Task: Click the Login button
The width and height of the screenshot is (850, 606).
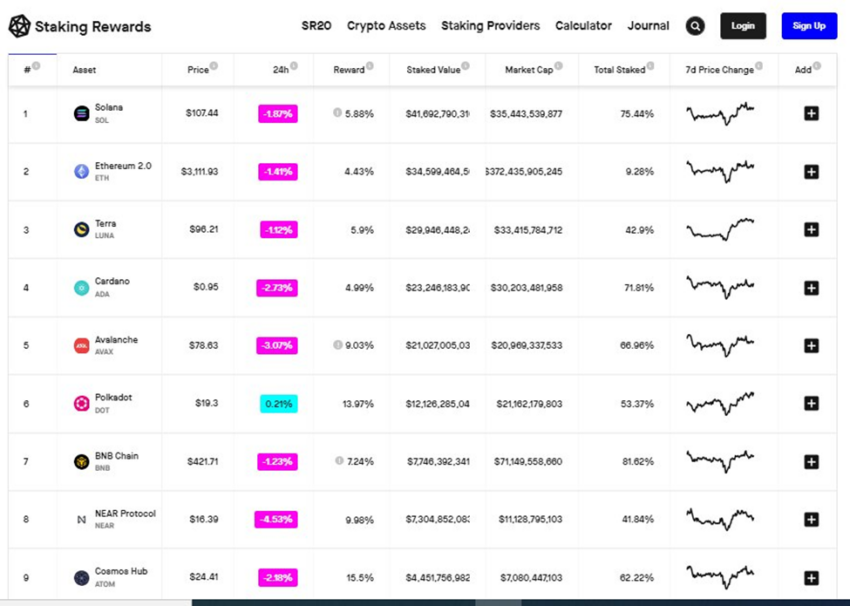Action: point(743,26)
